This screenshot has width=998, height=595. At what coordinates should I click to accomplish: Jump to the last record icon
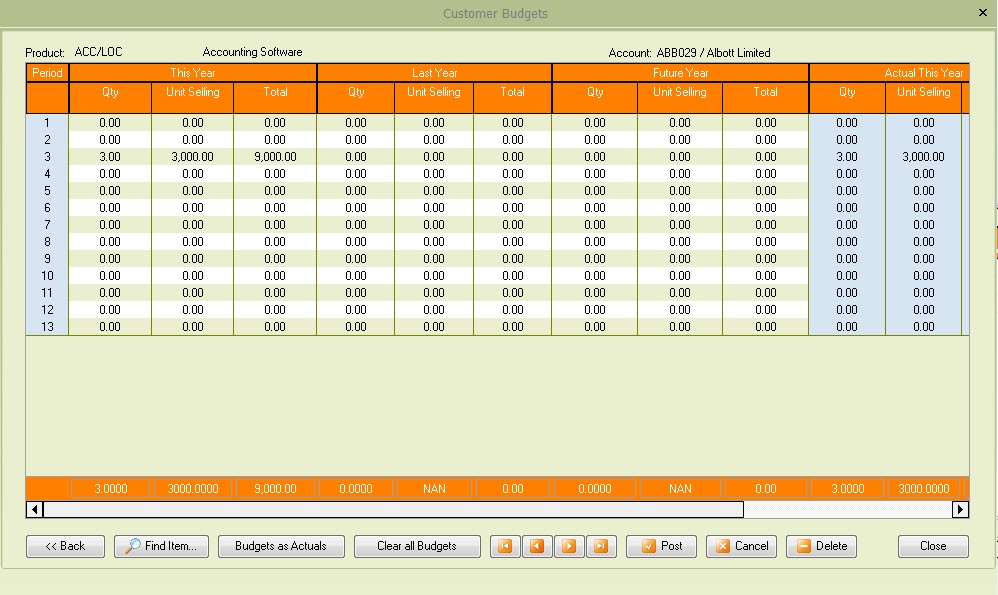click(601, 546)
